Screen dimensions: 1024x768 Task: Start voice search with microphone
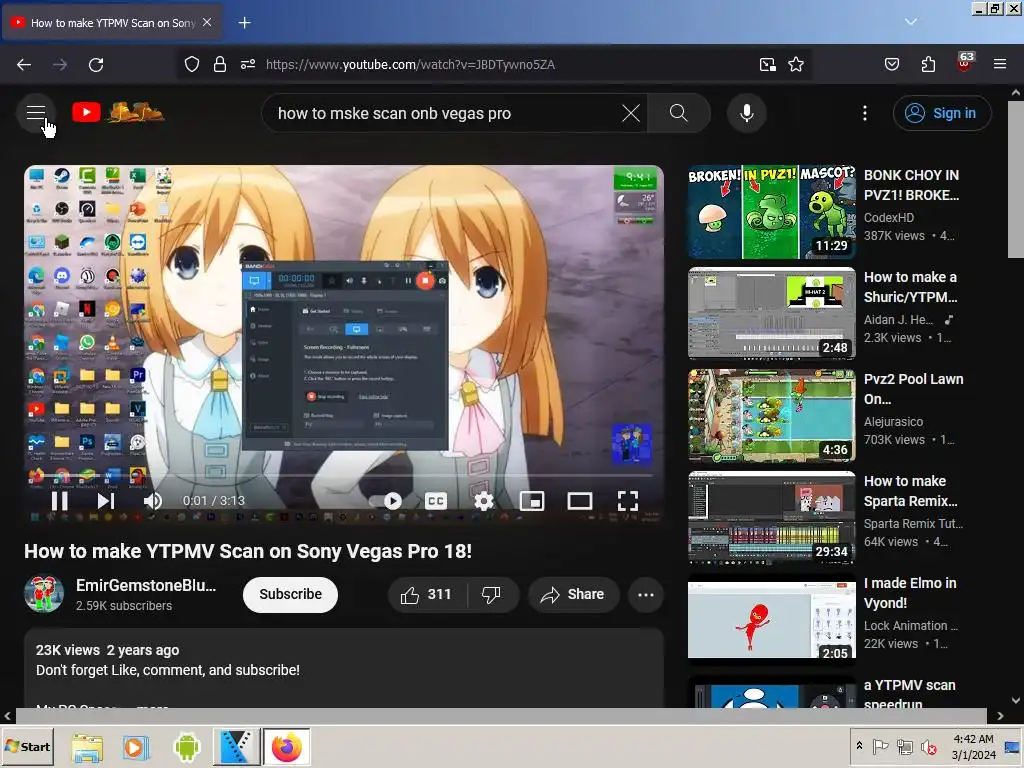coord(746,113)
